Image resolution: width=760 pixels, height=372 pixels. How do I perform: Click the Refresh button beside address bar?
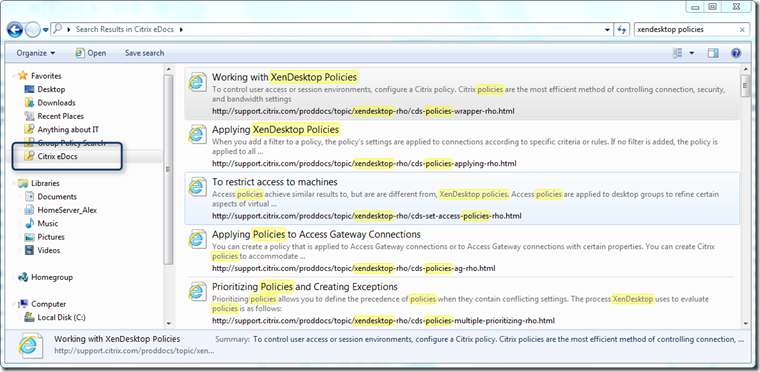click(x=622, y=30)
